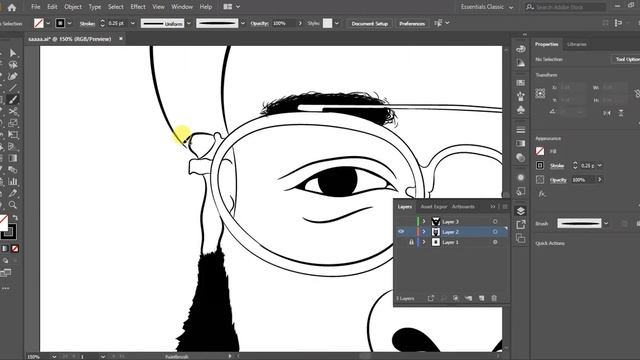Select the Paintbrush tool
The height and width of the screenshot is (360, 640).
pyautogui.click(x=13, y=100)
